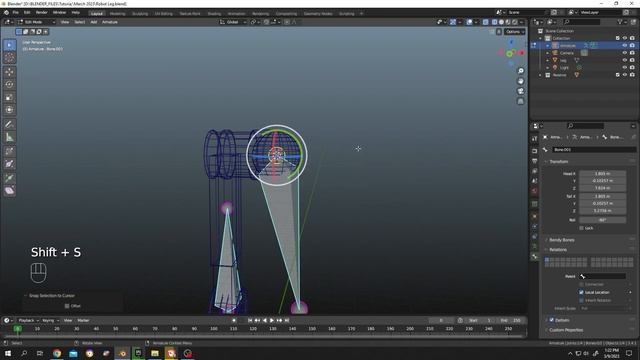Click the Bone.001 name field
The image size is (640, 360).
(x=593, y=150)
